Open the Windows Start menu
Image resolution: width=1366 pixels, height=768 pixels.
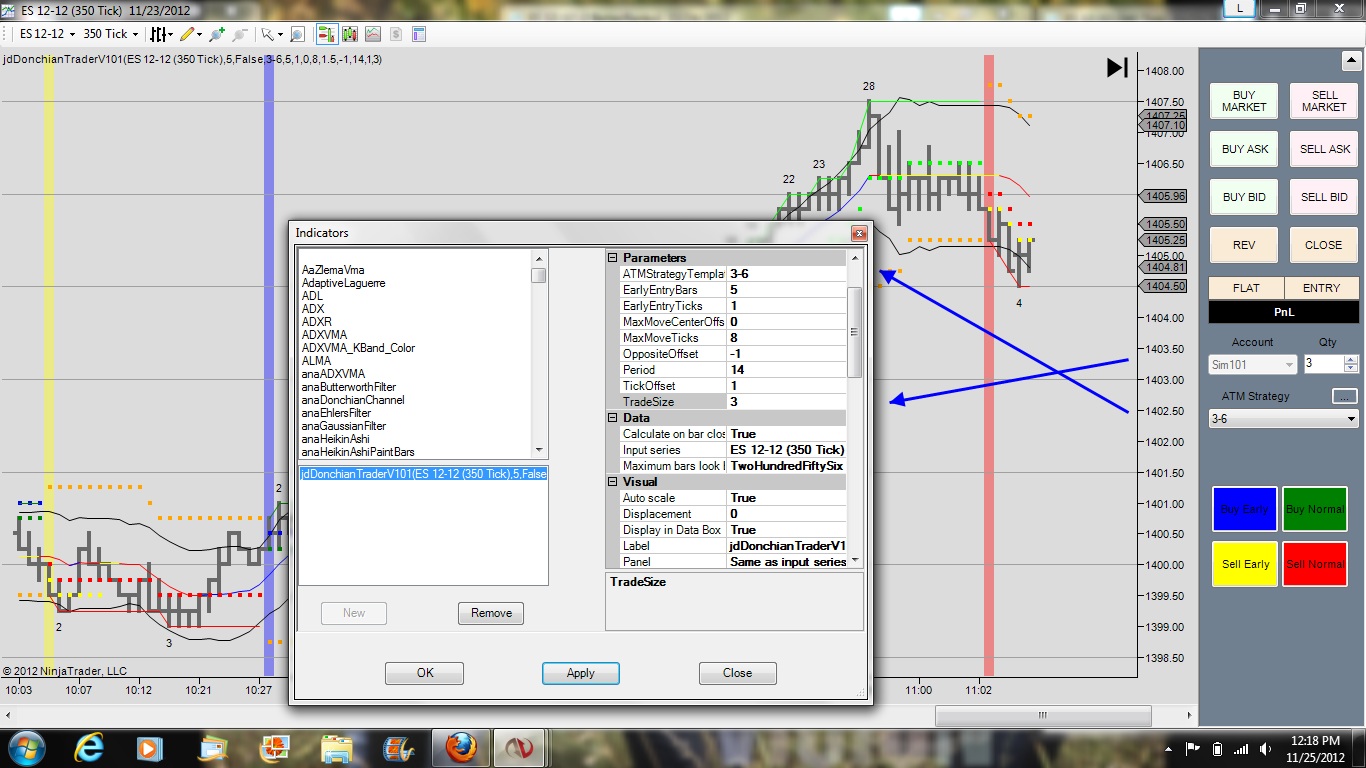tap(25, 747)
